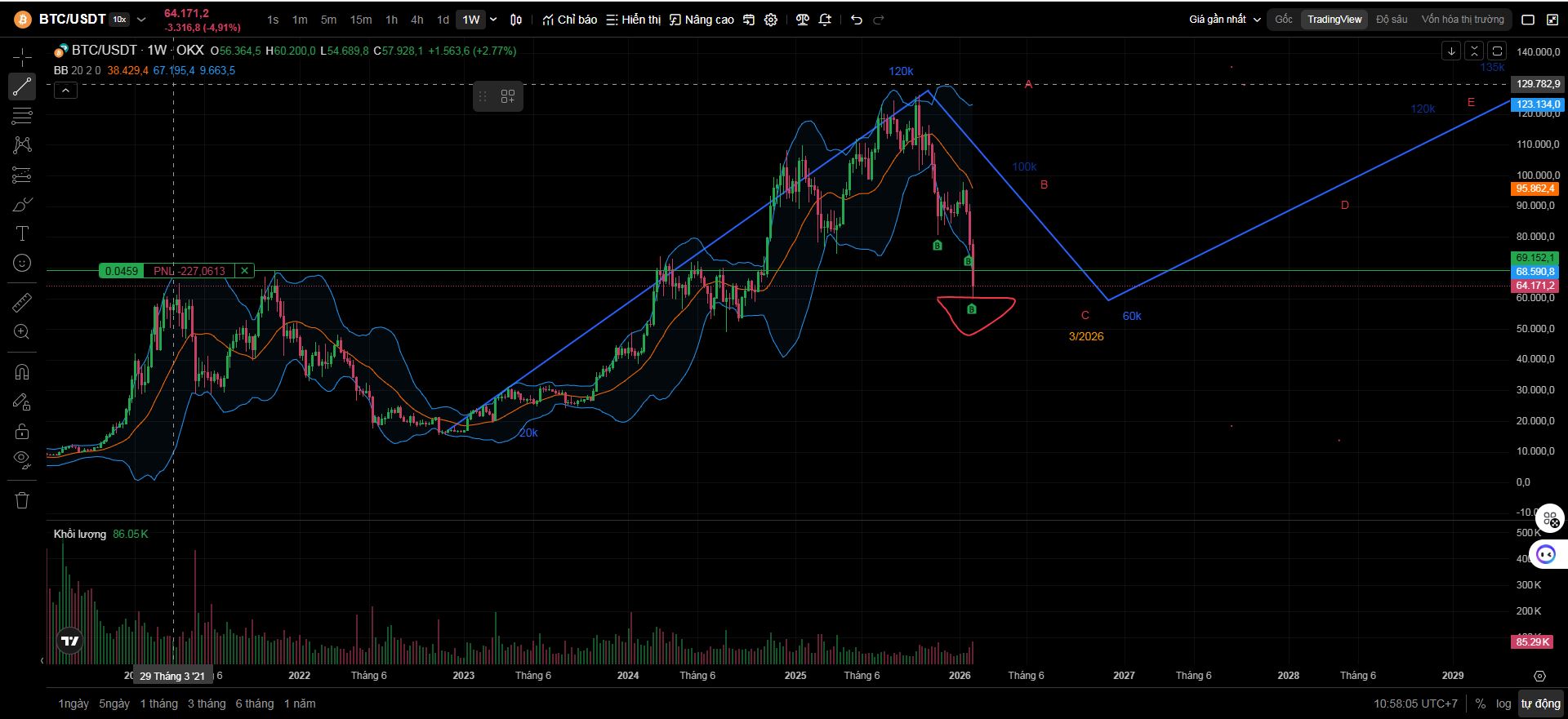Expand the BTC/USDT pair selector dropdown
This screenshot has height=719, width=1568.
pyautogui.click(x=141, y=19)
